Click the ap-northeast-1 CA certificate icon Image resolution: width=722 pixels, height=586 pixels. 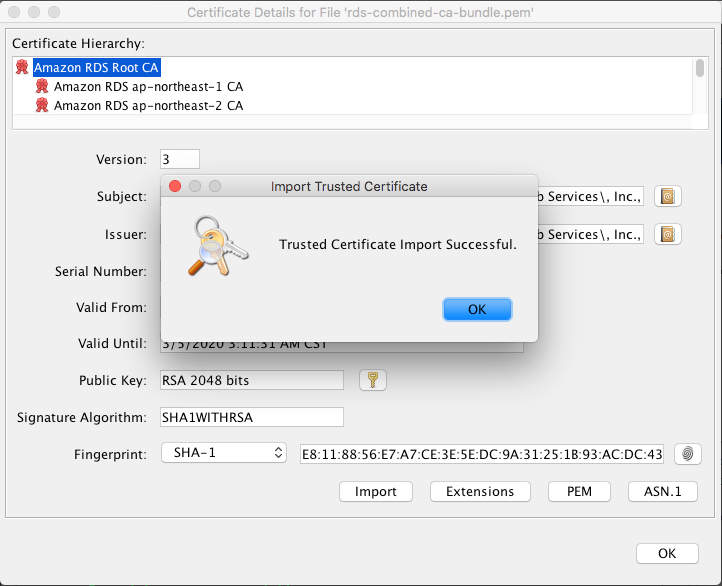42,86
